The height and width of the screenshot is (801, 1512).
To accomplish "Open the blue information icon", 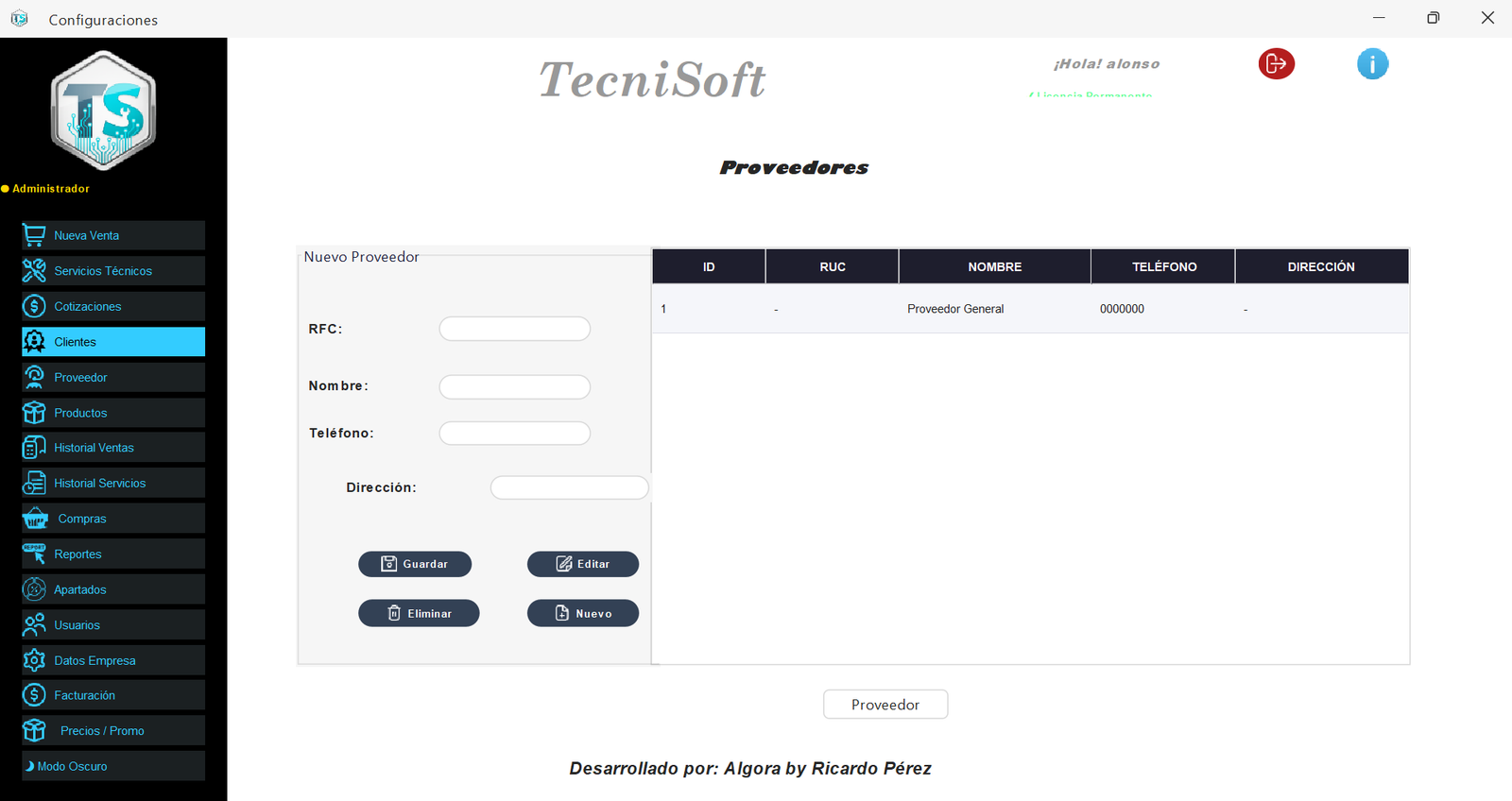I will pos(1373,63).
